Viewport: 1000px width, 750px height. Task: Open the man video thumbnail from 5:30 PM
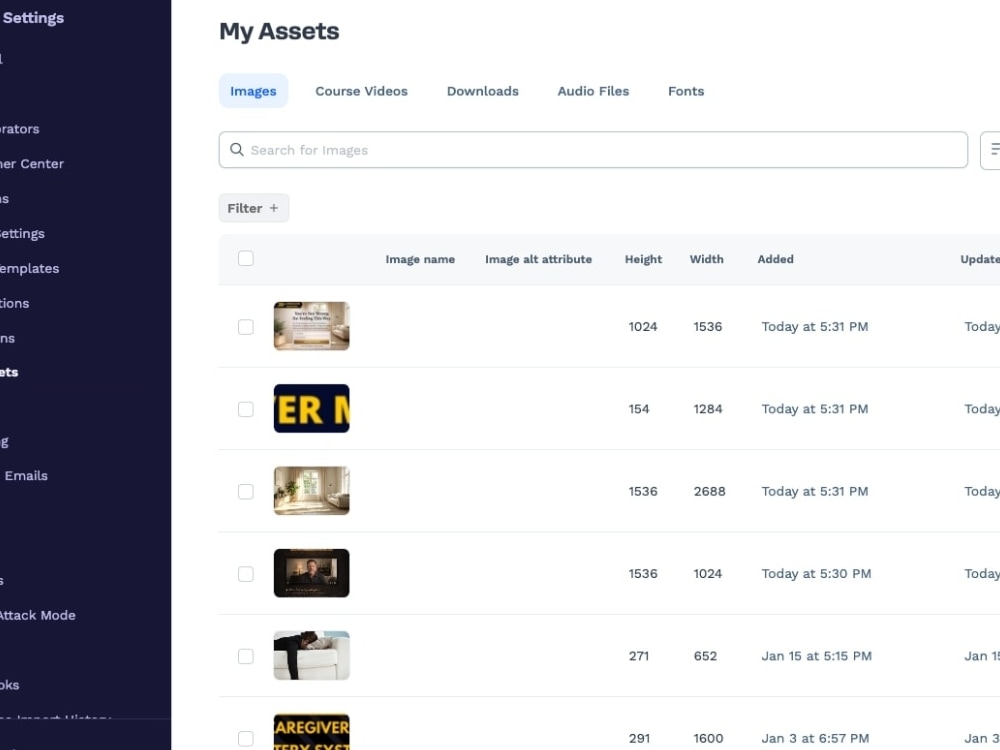pyautogui.click(x=311, y=573)
